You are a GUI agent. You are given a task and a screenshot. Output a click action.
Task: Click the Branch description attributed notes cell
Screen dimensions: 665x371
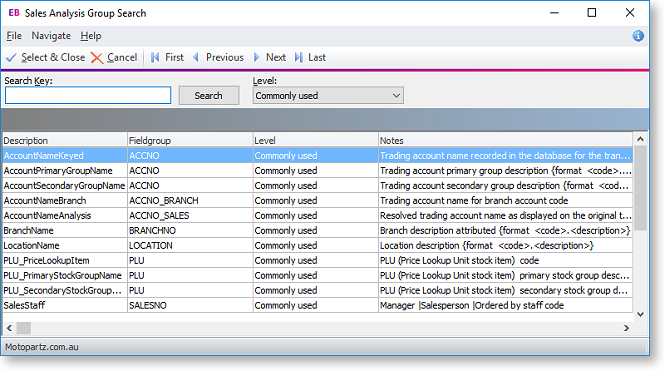coord(505,230)
